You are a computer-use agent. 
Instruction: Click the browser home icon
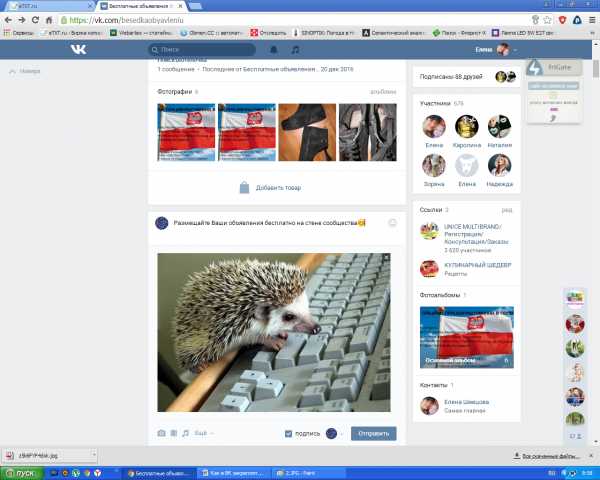tap(49, 20)
